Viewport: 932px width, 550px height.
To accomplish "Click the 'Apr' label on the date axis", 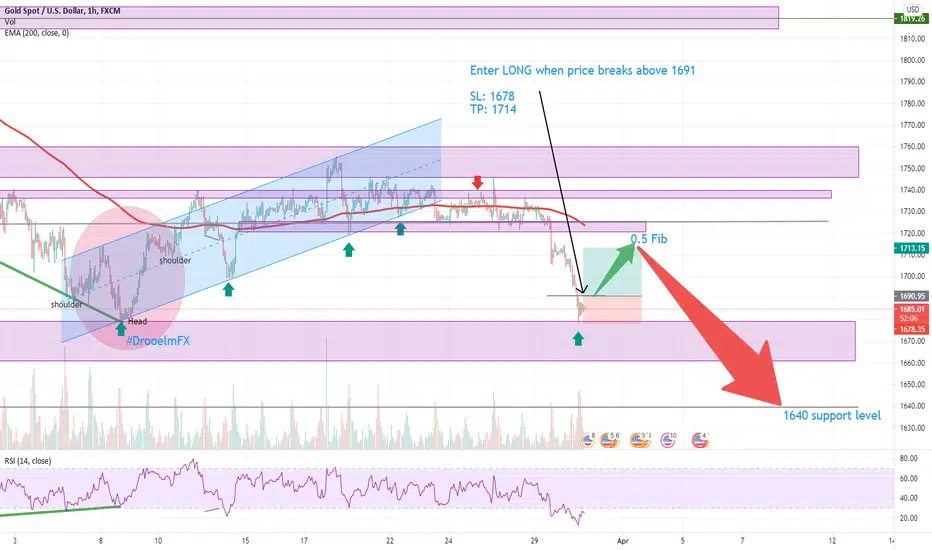I will pos(622,541).
